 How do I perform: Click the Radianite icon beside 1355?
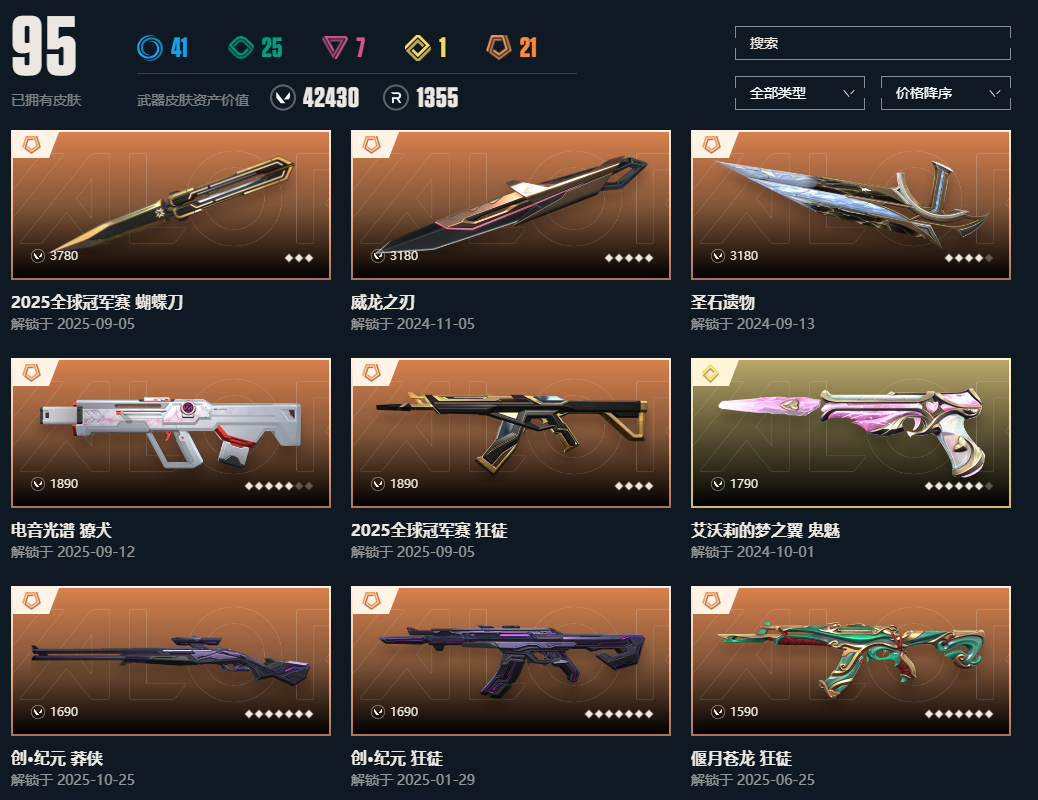click(x=396, y=98)
